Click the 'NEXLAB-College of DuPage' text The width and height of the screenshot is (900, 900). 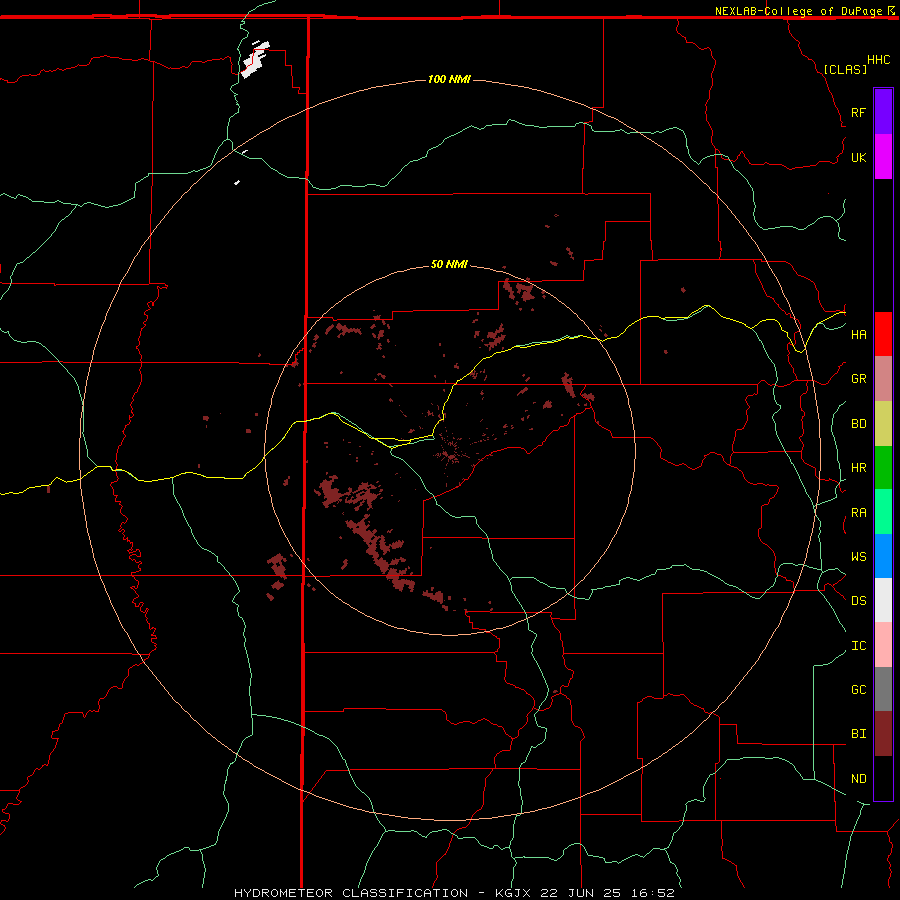[x=798, y=11]
